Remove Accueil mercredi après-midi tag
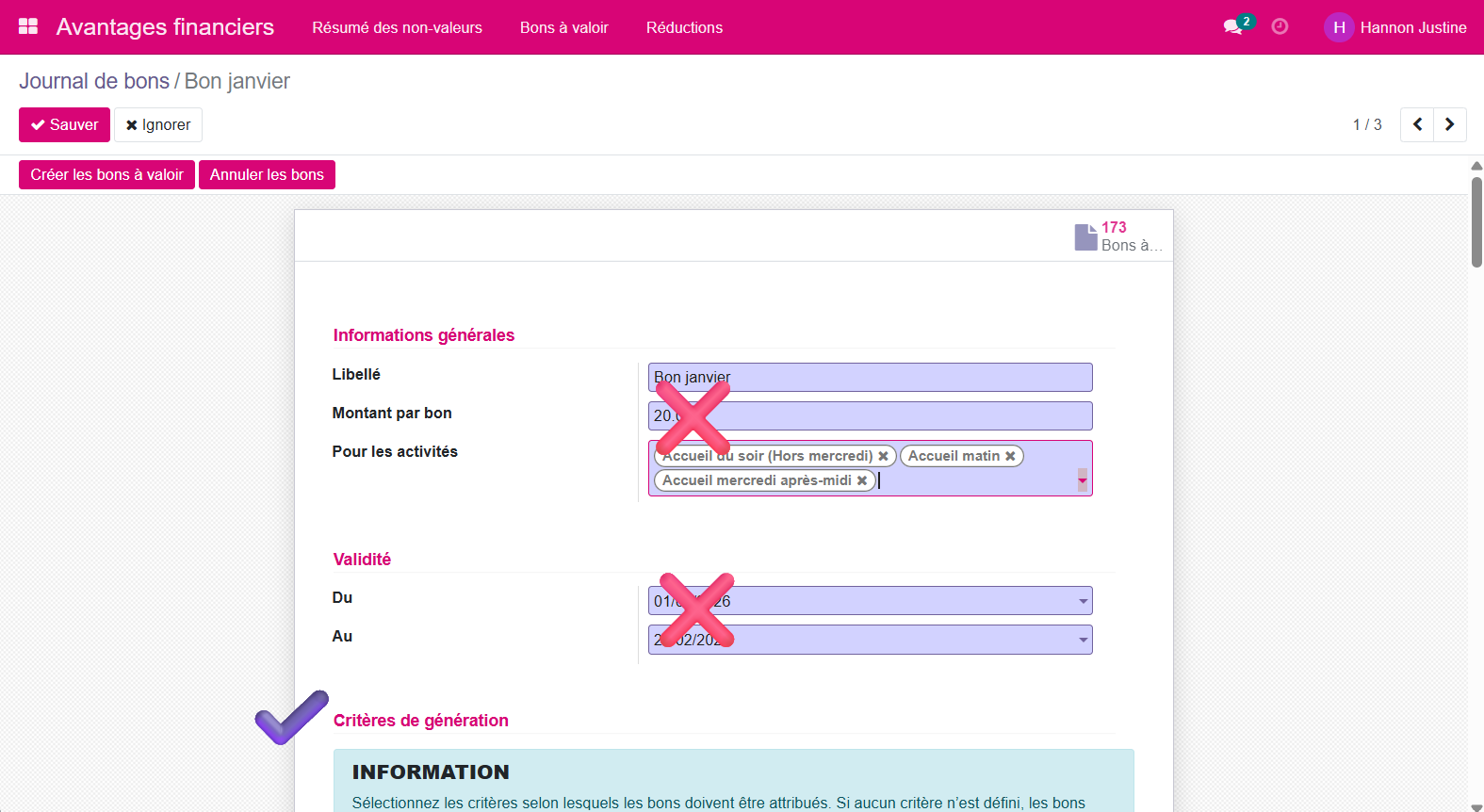The height and width of the screenshot is (812, 1484). click(x=862, y=480)
